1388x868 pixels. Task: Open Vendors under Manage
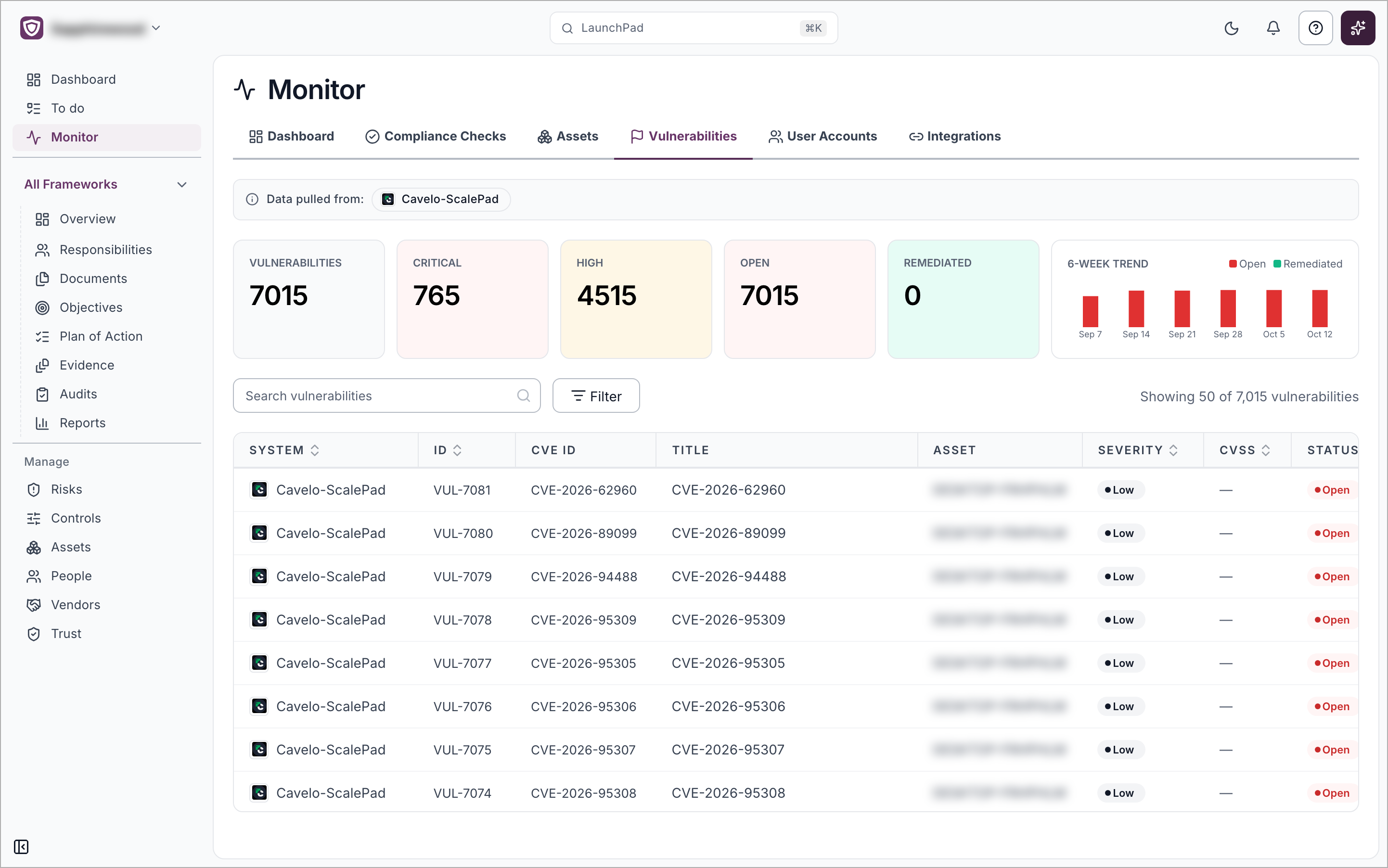pyautogui.click(x=107, y=604)
